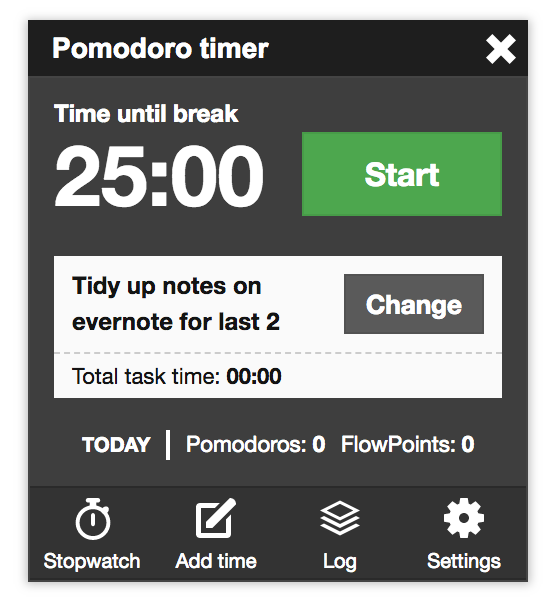Select the Stopwatch label

pyautogui.click(x=92, y=561)
